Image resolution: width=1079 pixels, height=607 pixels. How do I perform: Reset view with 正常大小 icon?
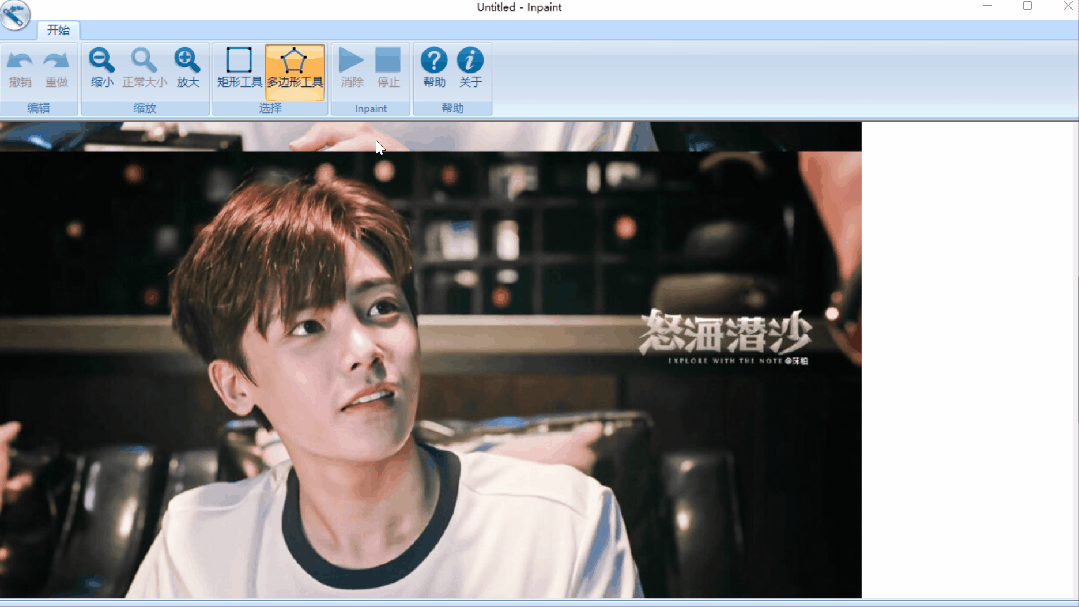[x=145, y=68]
